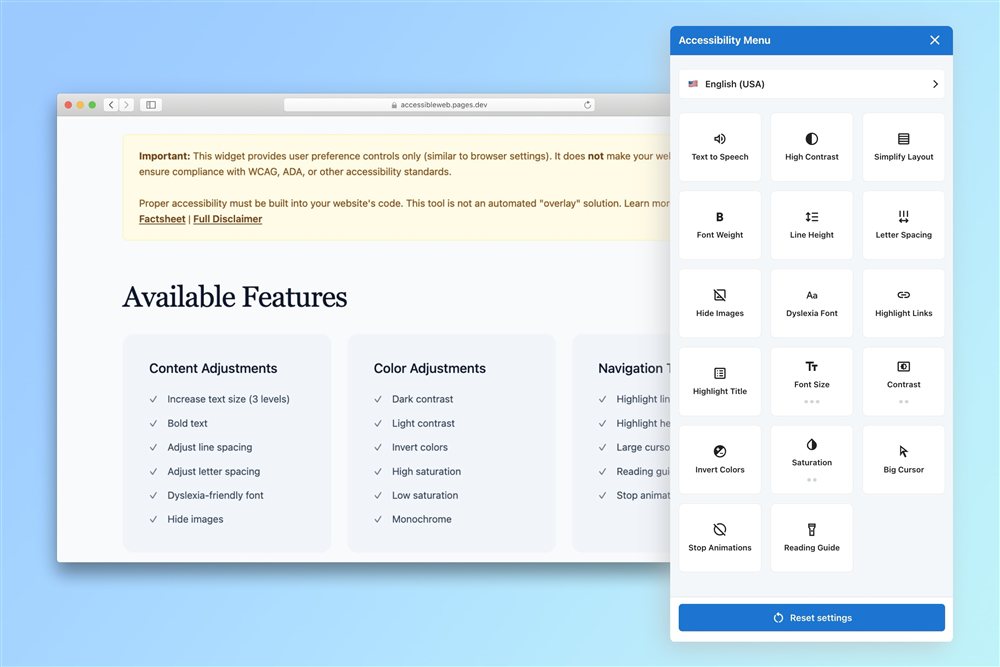Toggle Font Weight bold option
The image size is (1000, 667).
(719, 225)
